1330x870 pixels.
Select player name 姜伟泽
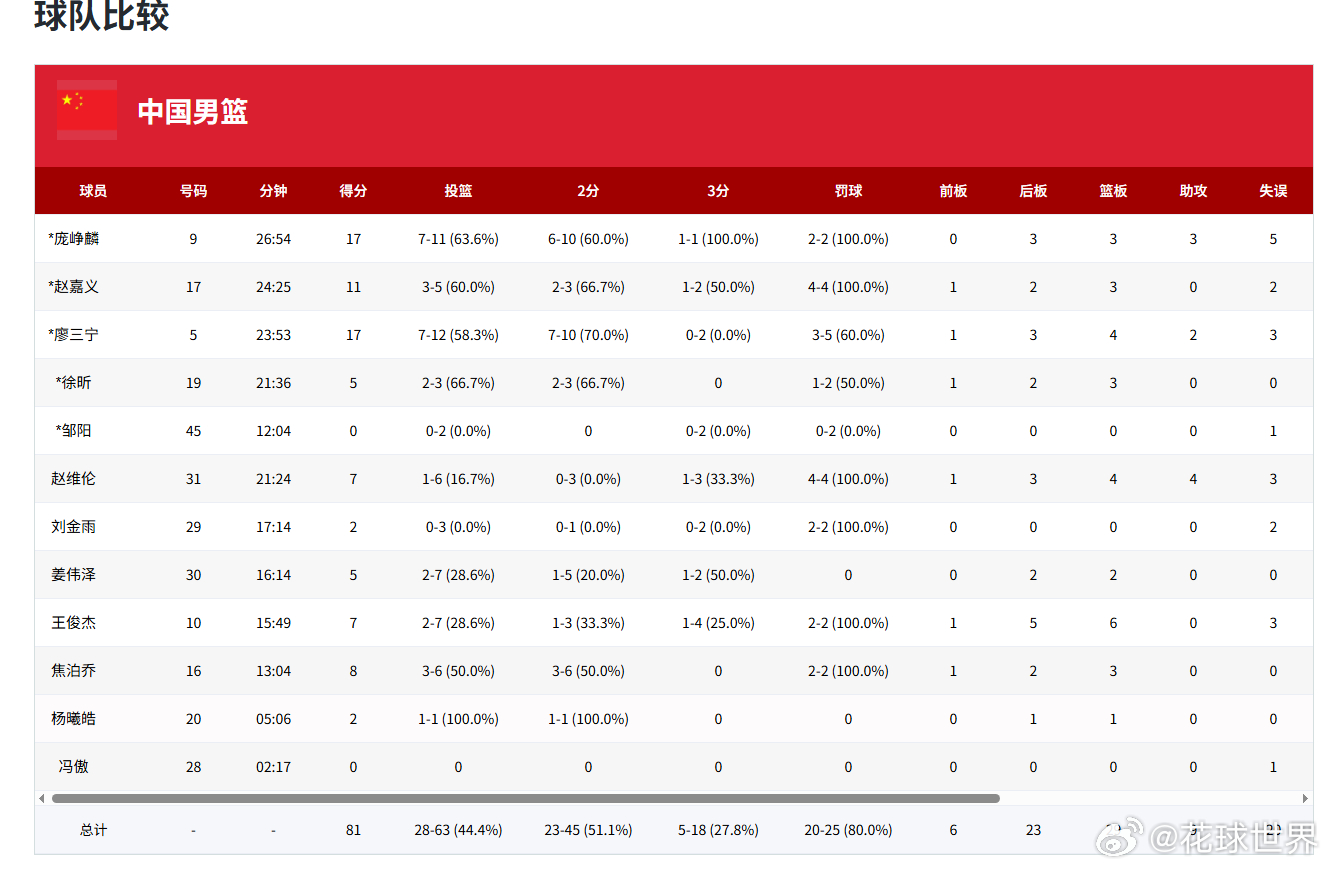pos(74,575)
